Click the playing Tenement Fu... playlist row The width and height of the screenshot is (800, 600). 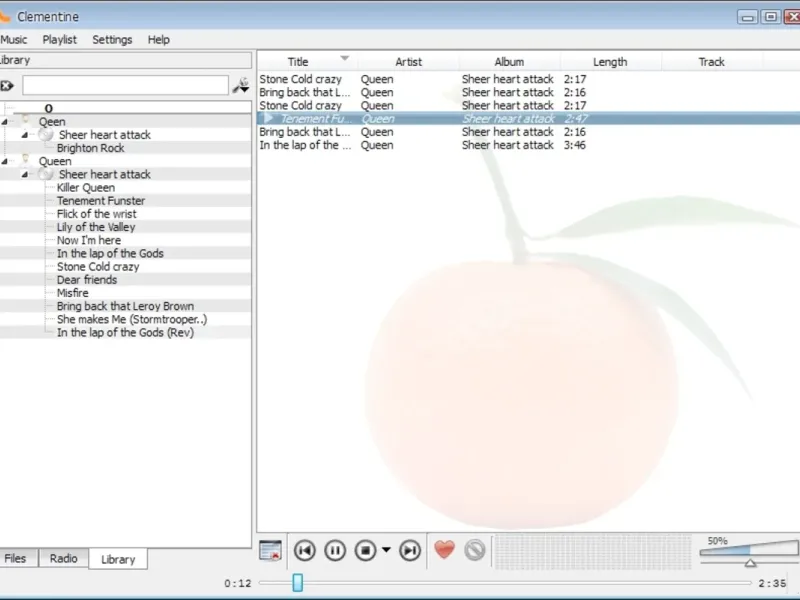point(529,118)
